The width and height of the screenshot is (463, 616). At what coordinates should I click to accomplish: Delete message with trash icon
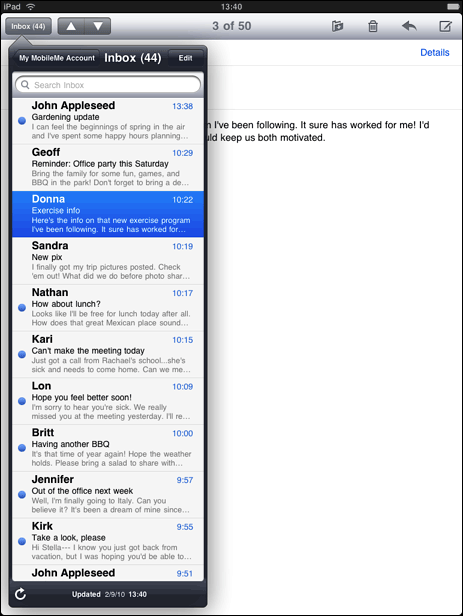coord(373,26)
